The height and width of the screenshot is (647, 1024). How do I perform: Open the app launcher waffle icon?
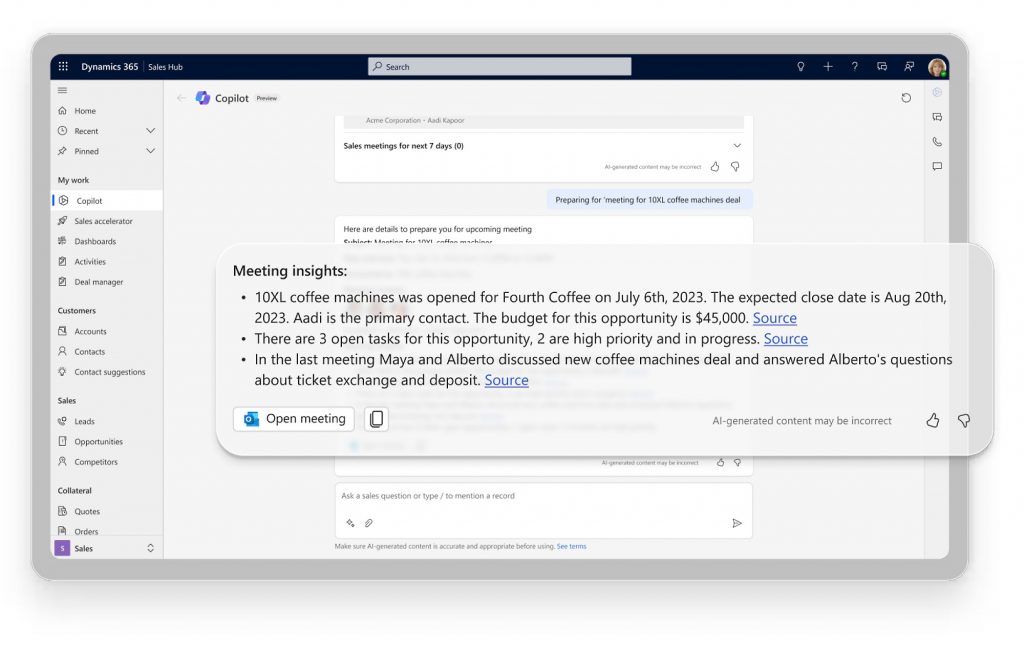tap(63, 66)
